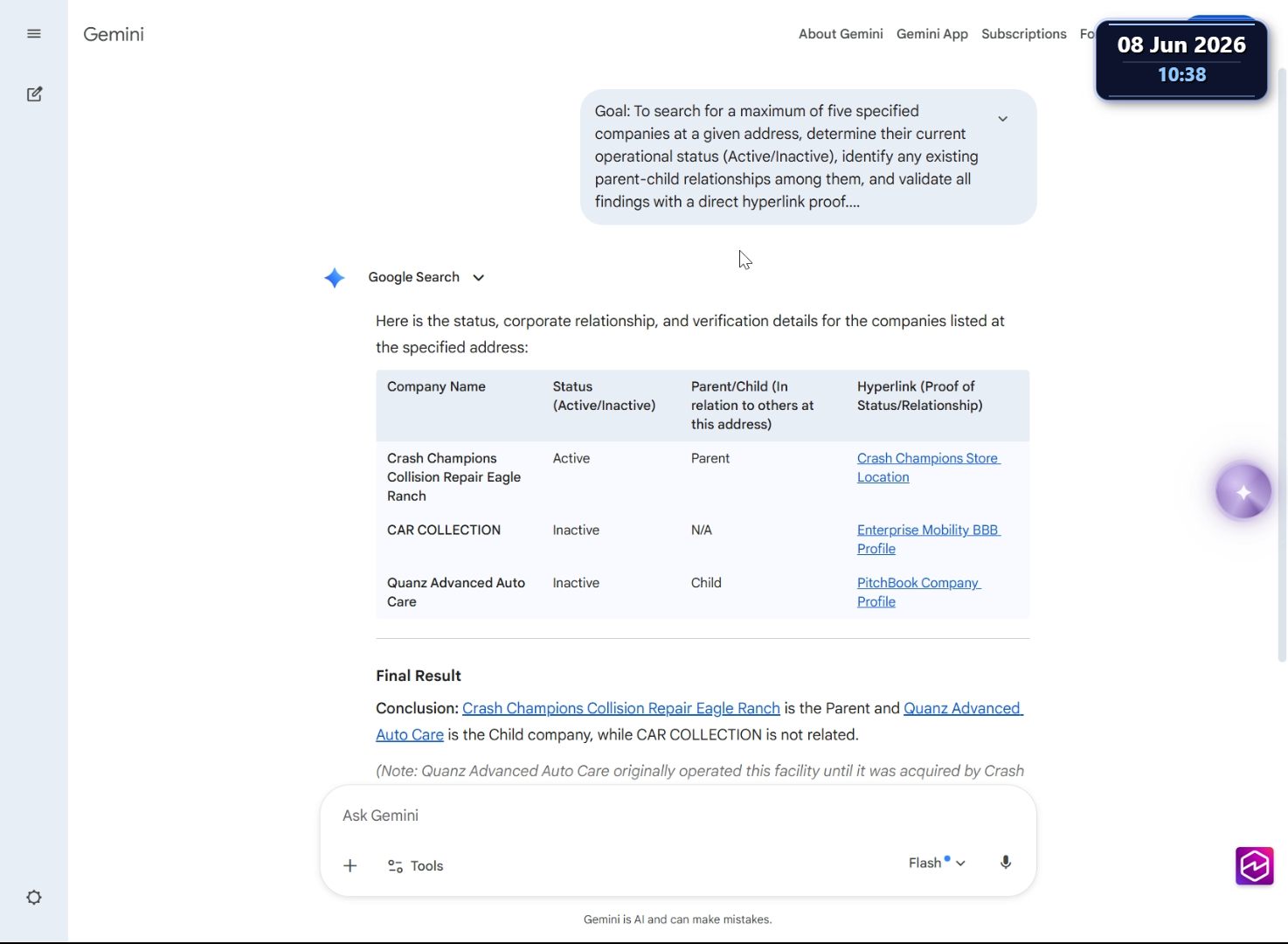Expand the user prompt with its chevron
This screenshot has width=1288, height=944.
click(1003, 119)
